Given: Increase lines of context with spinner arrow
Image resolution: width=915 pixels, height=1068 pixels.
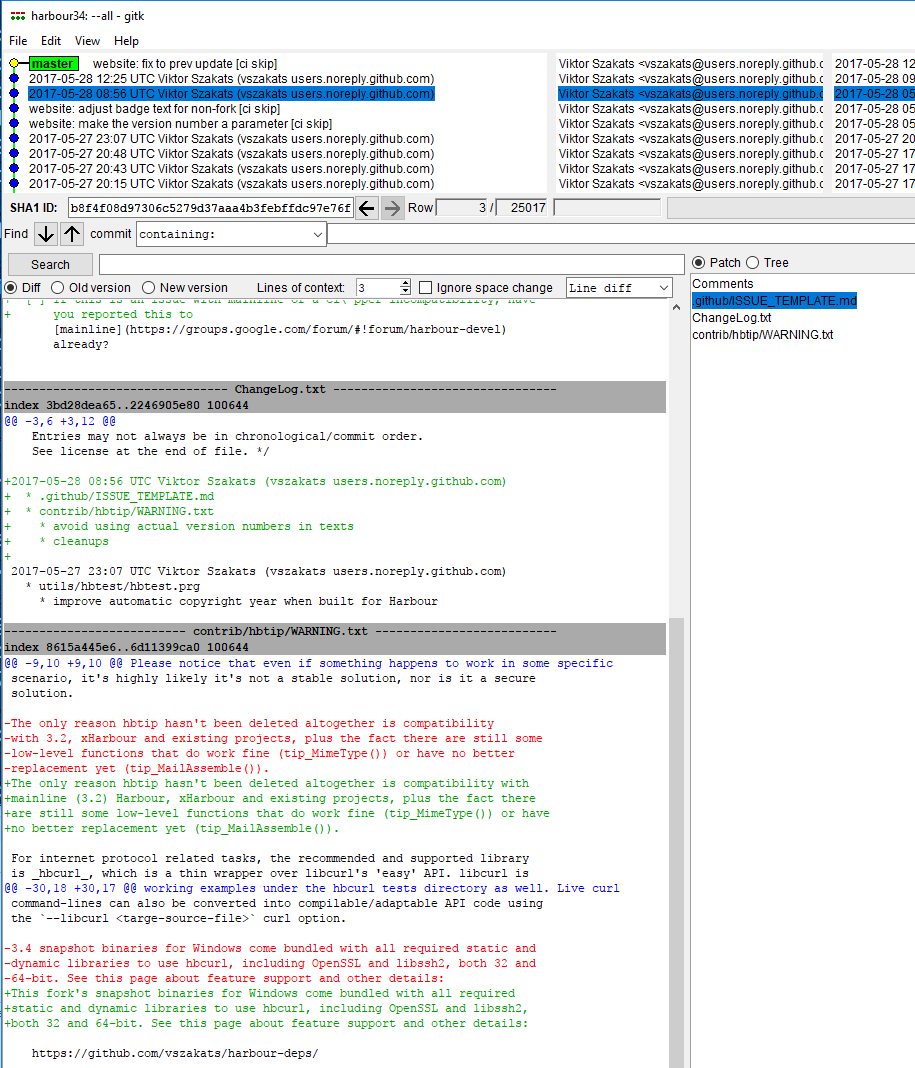Looking at the screenshot, I should [x=404, y=283].
